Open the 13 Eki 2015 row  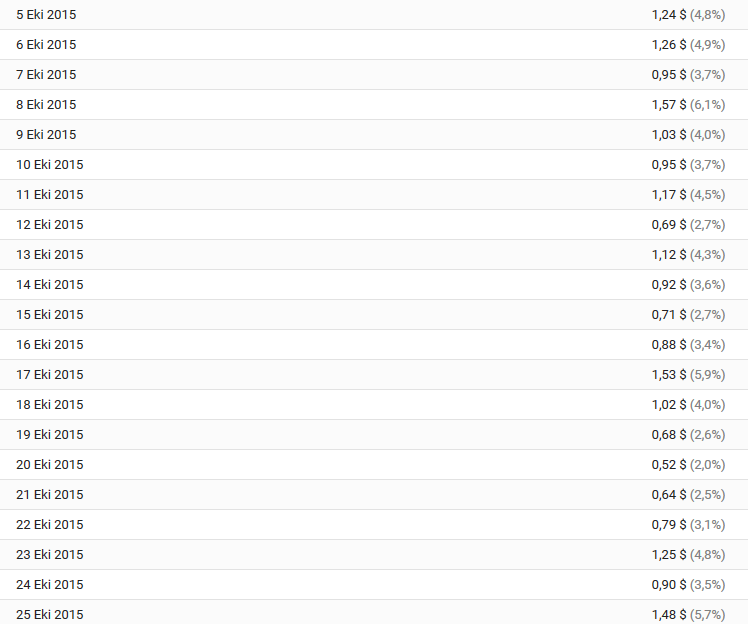coord(374,255)
